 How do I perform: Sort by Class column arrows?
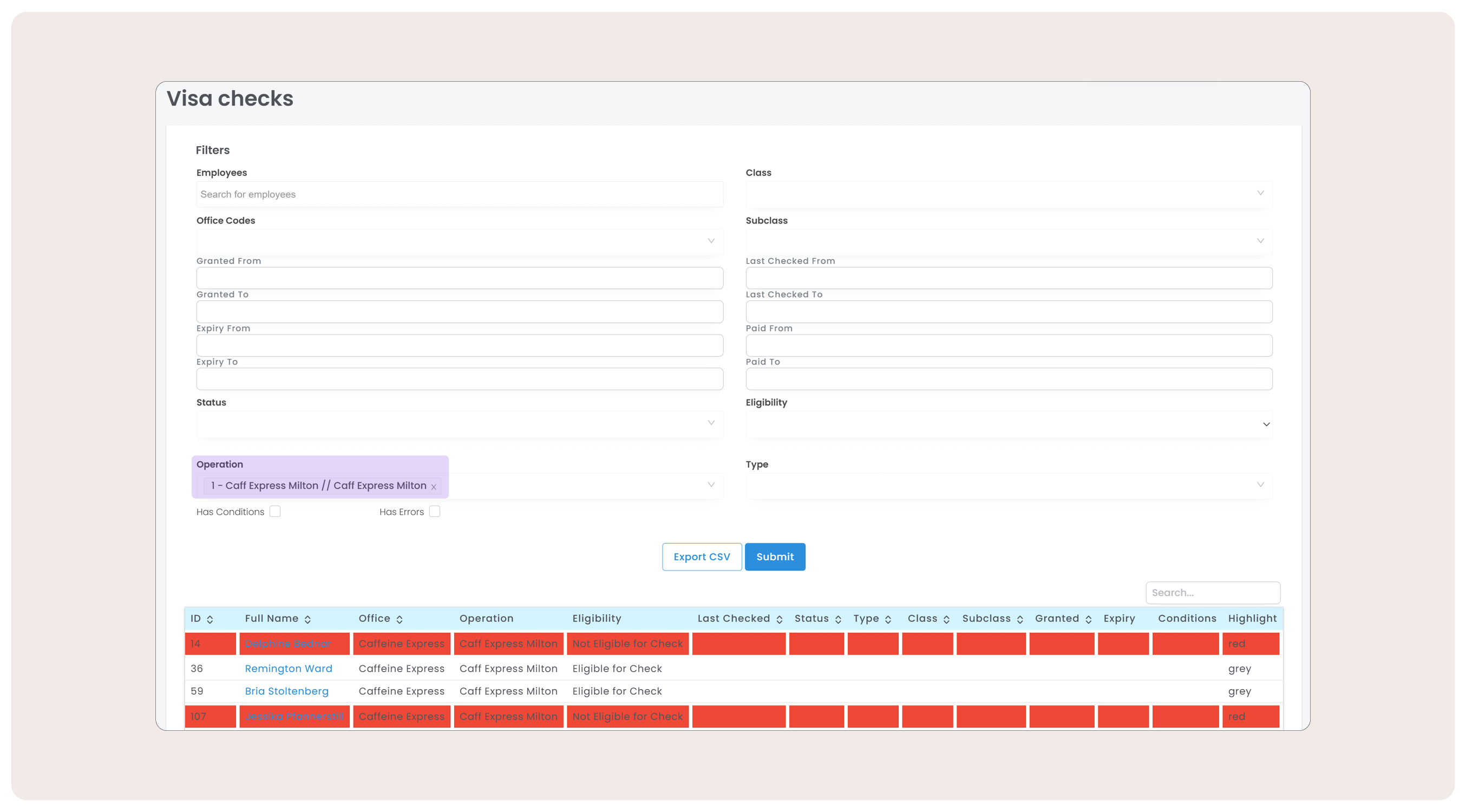946,619
